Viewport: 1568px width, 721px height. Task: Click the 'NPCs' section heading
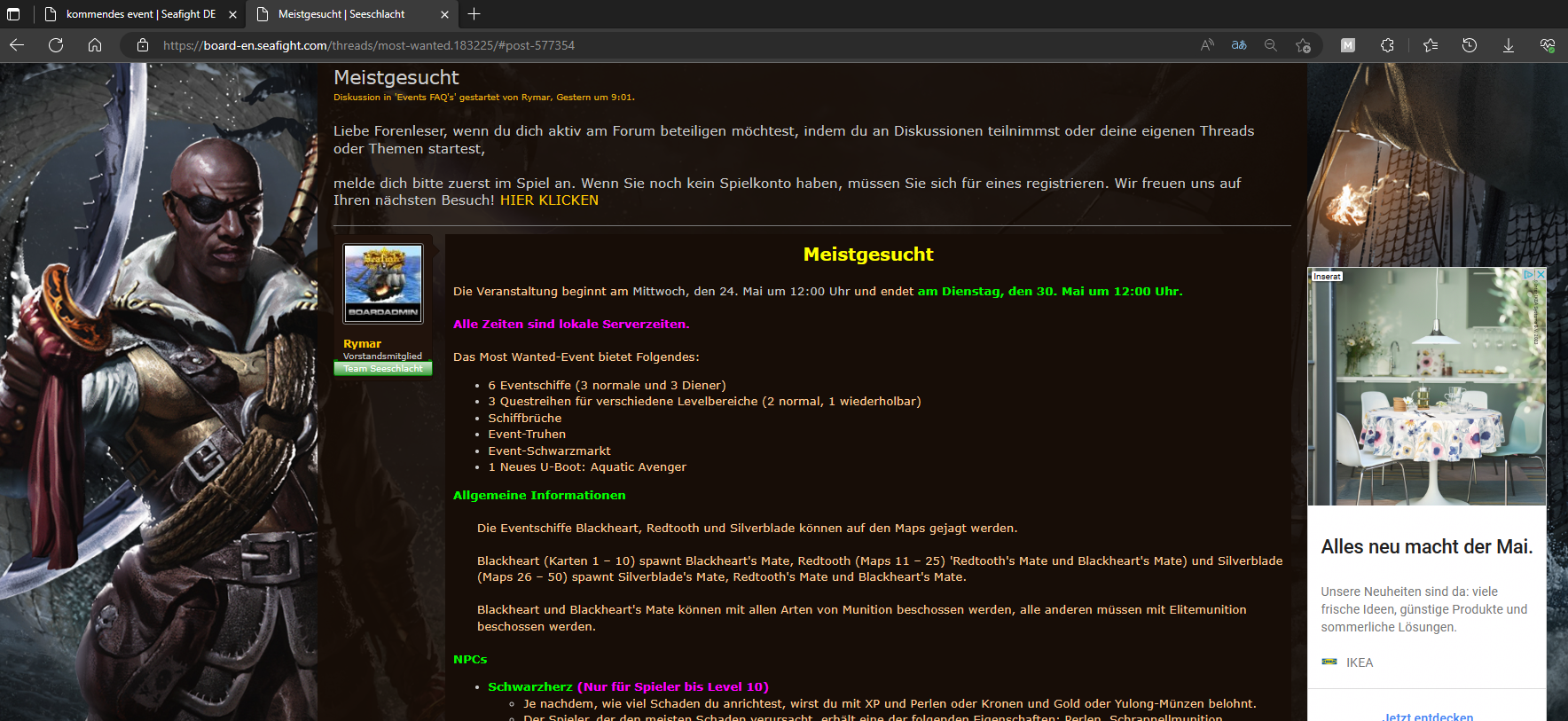(x=470, y=660)
